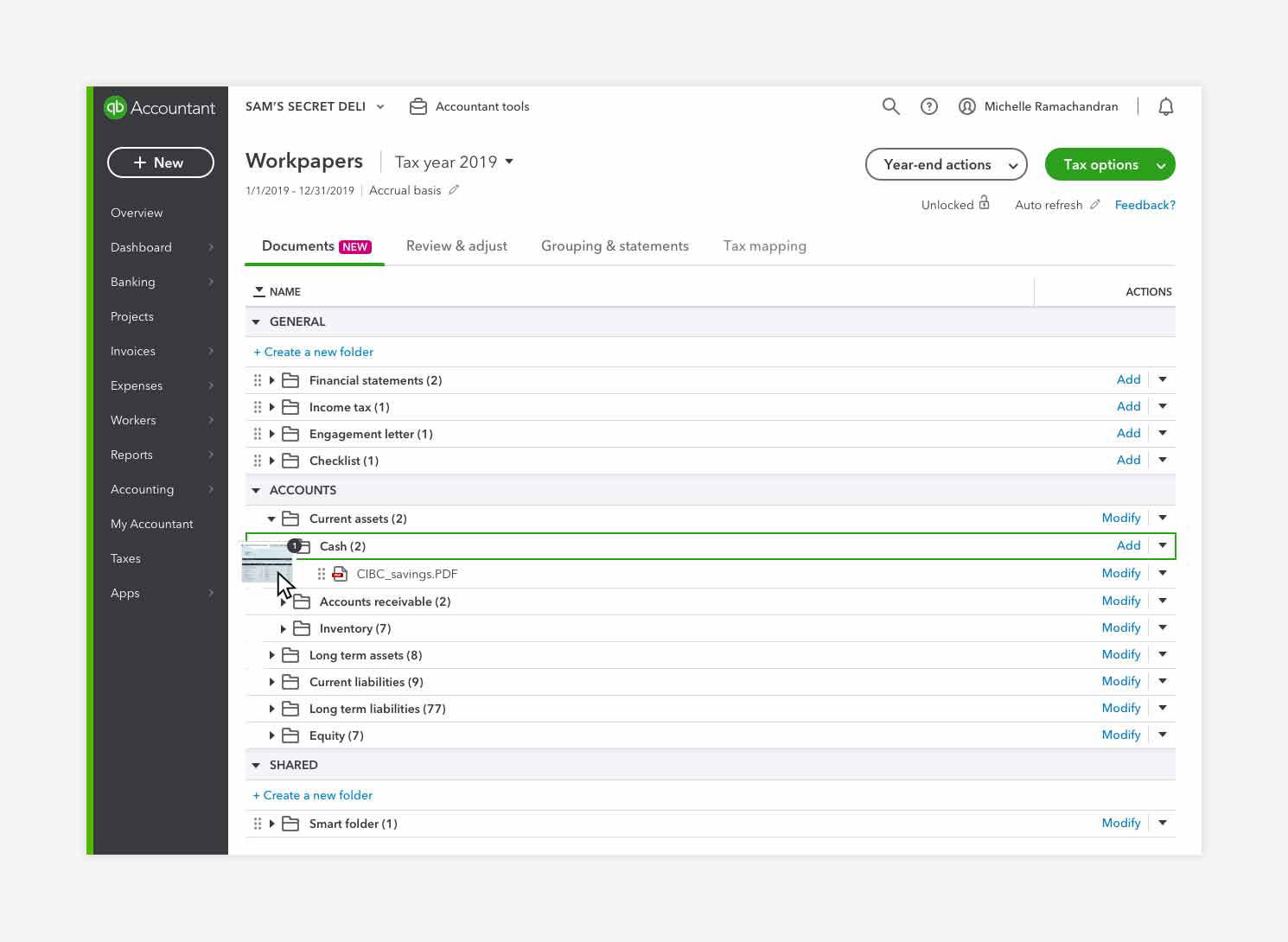Viewport: 1288px width, 942px height.
Task: Open the search magnifier icon
Action: pyautogui.click(x=890, y=106)
